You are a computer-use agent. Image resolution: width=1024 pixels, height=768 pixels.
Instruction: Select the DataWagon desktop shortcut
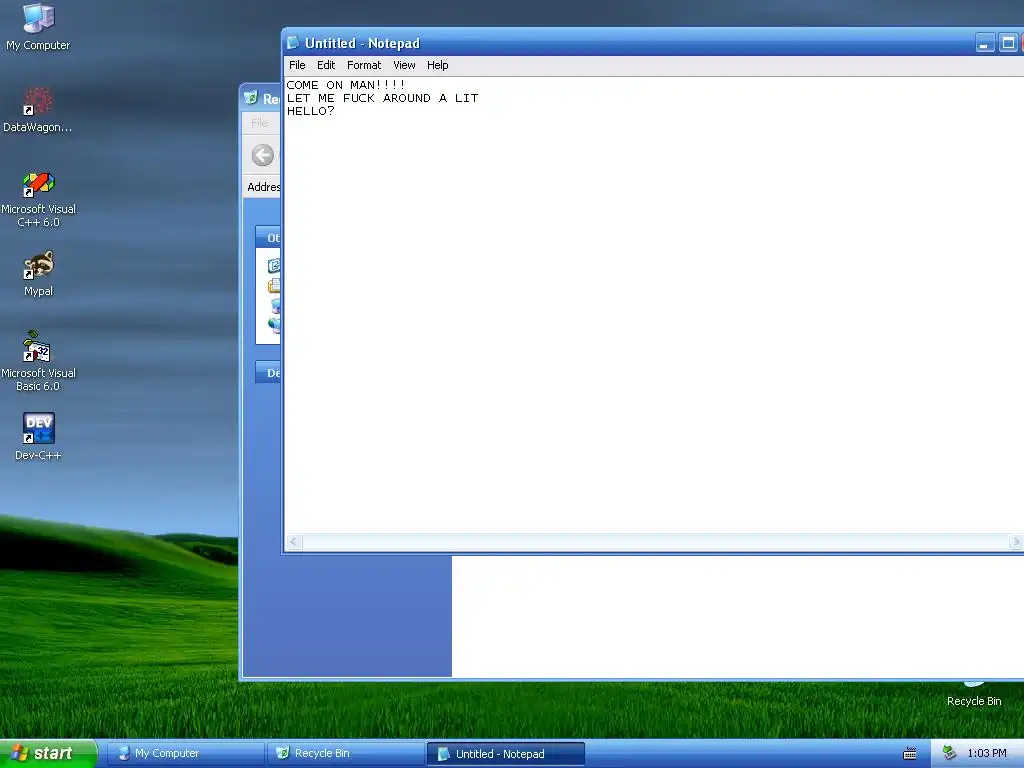tap(38, 110)
